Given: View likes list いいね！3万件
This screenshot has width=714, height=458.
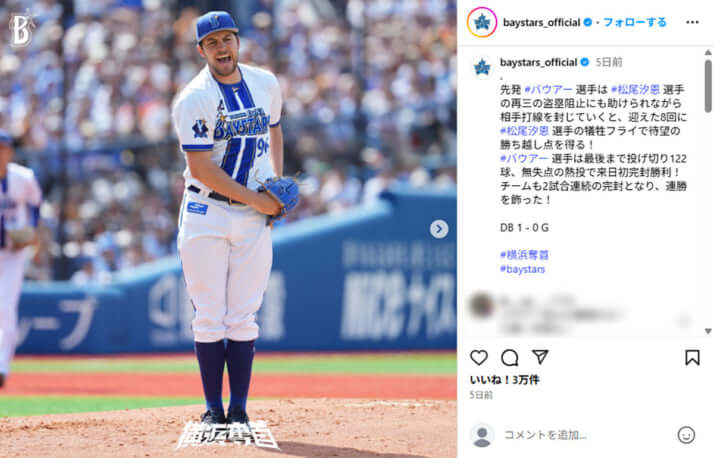Looking at the screenshot, I should pos(505,380).
